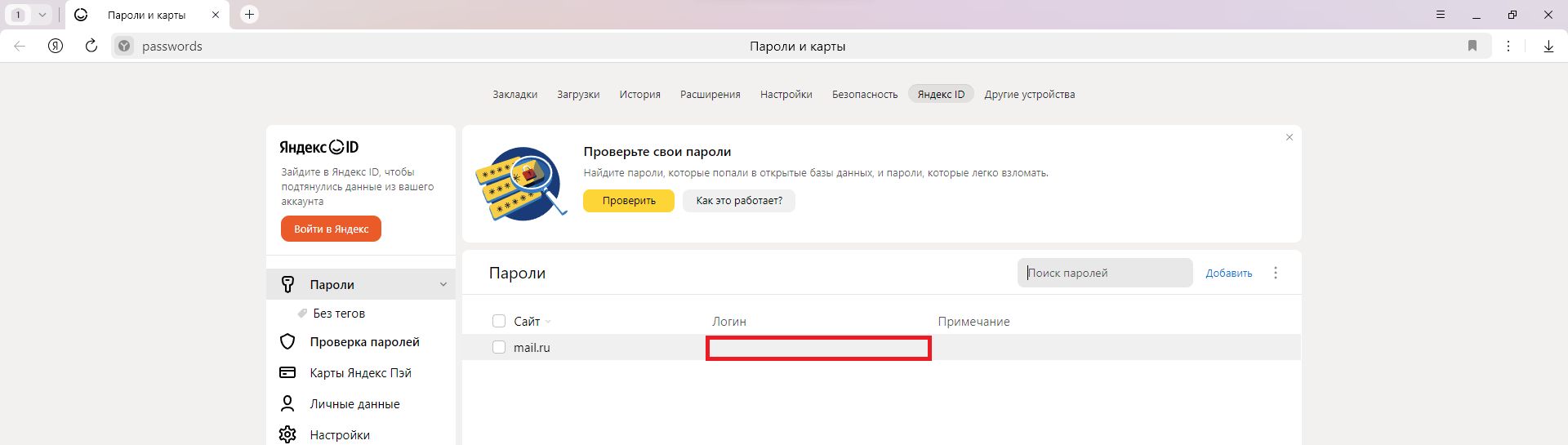Click the Добавить link
The width and height of the screenshot is (1568, 445).
click(1228, 274)
